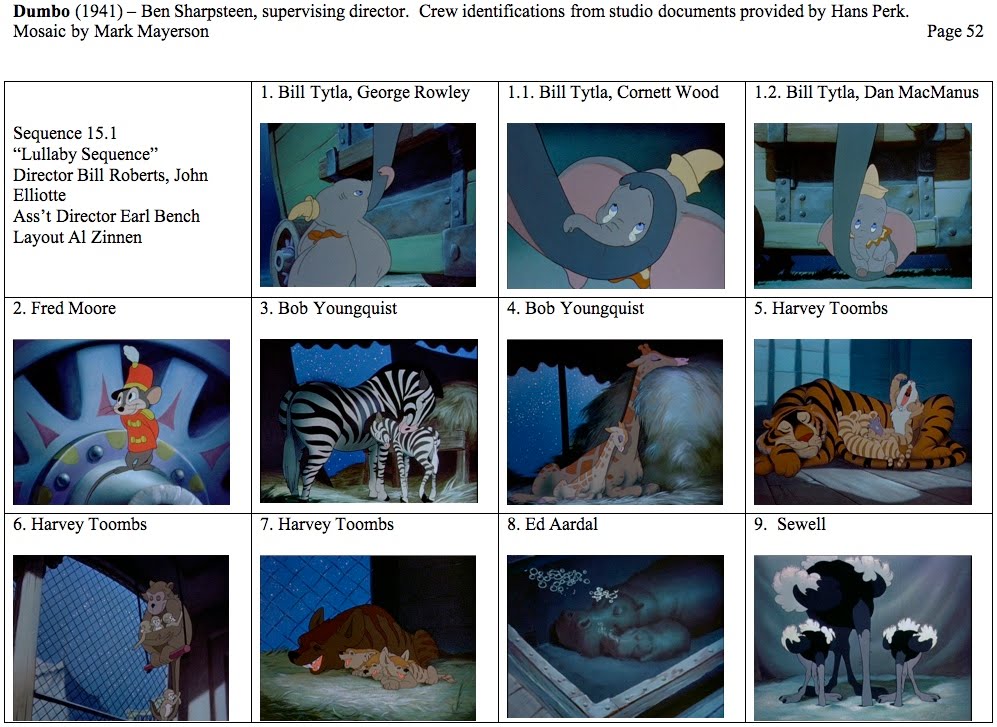Open the giraffe and baby frame
This screenshot has height=727, width=997.
[615, 422]
